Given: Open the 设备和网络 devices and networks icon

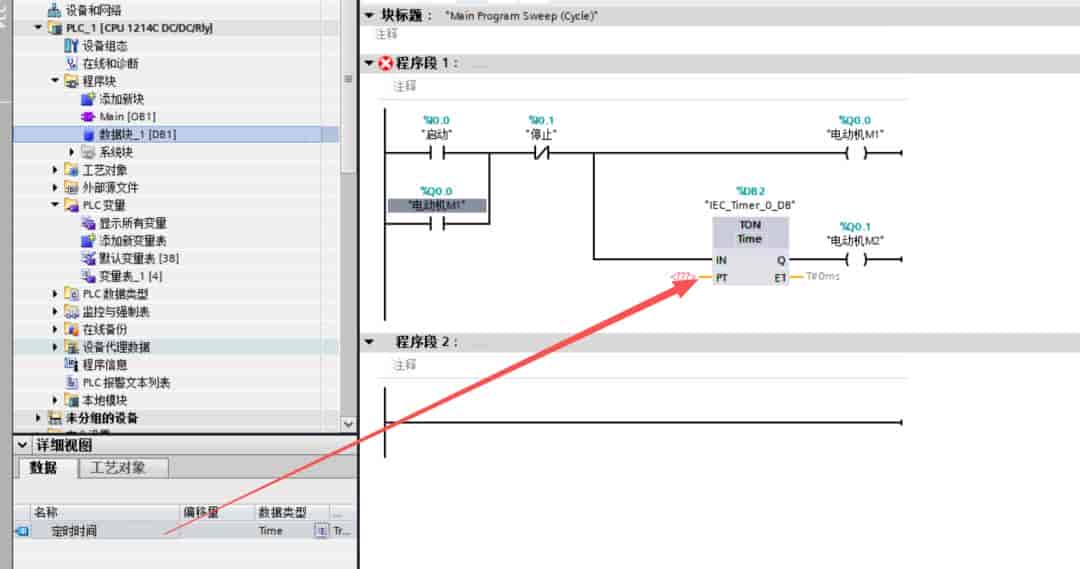Looking at the screenshot, I should click(54, 10).
